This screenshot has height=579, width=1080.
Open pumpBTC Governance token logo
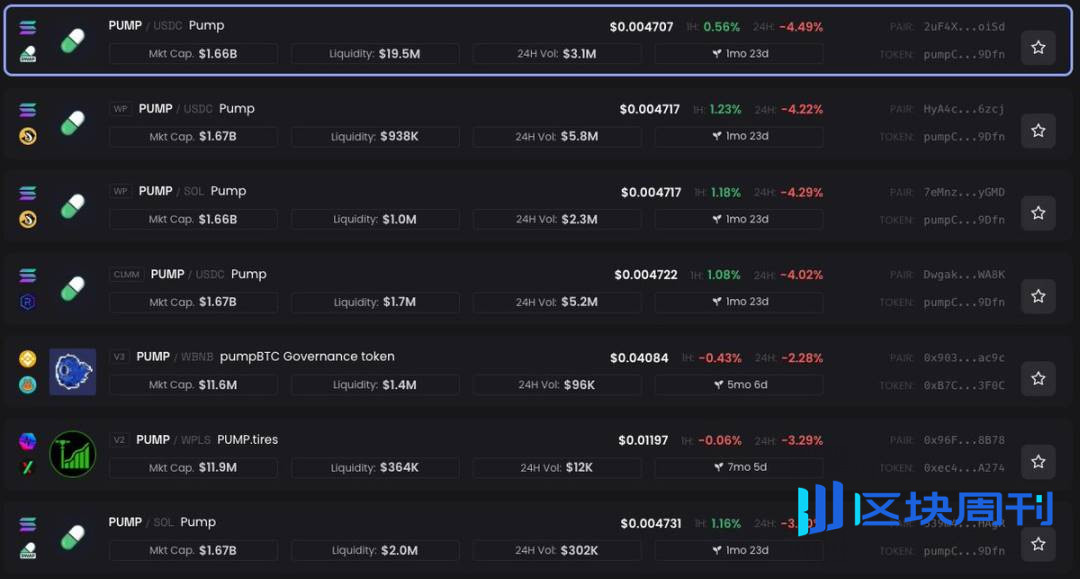[x=72, y=372]
